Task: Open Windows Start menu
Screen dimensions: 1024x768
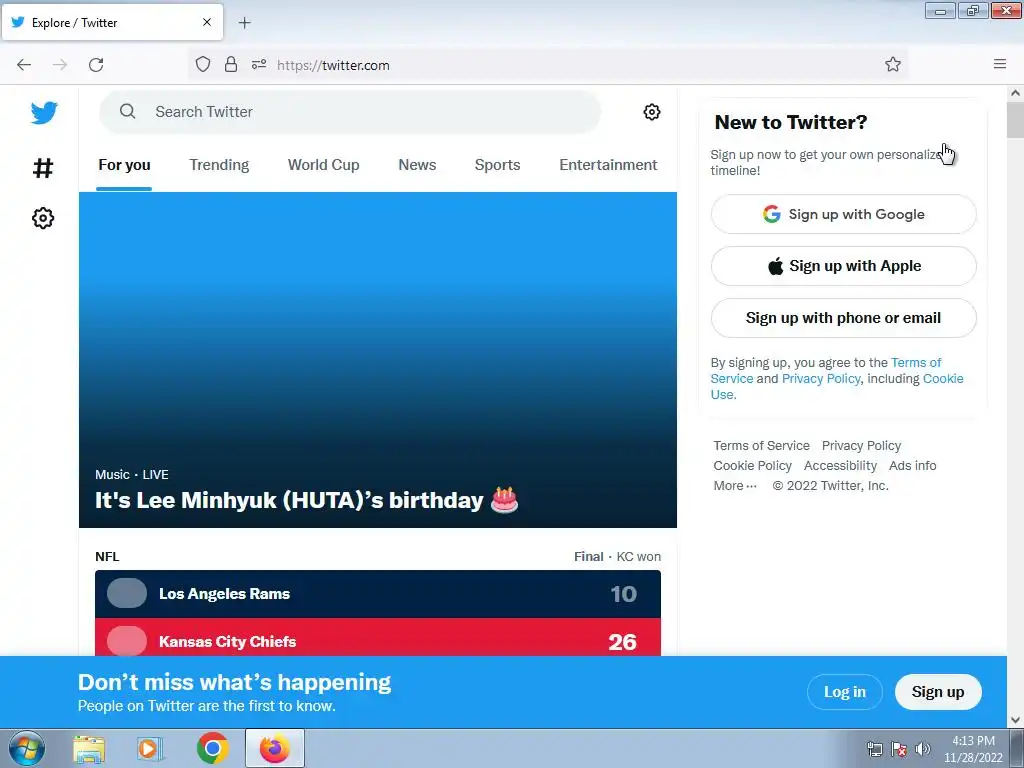Action: (x=27, y=748)
